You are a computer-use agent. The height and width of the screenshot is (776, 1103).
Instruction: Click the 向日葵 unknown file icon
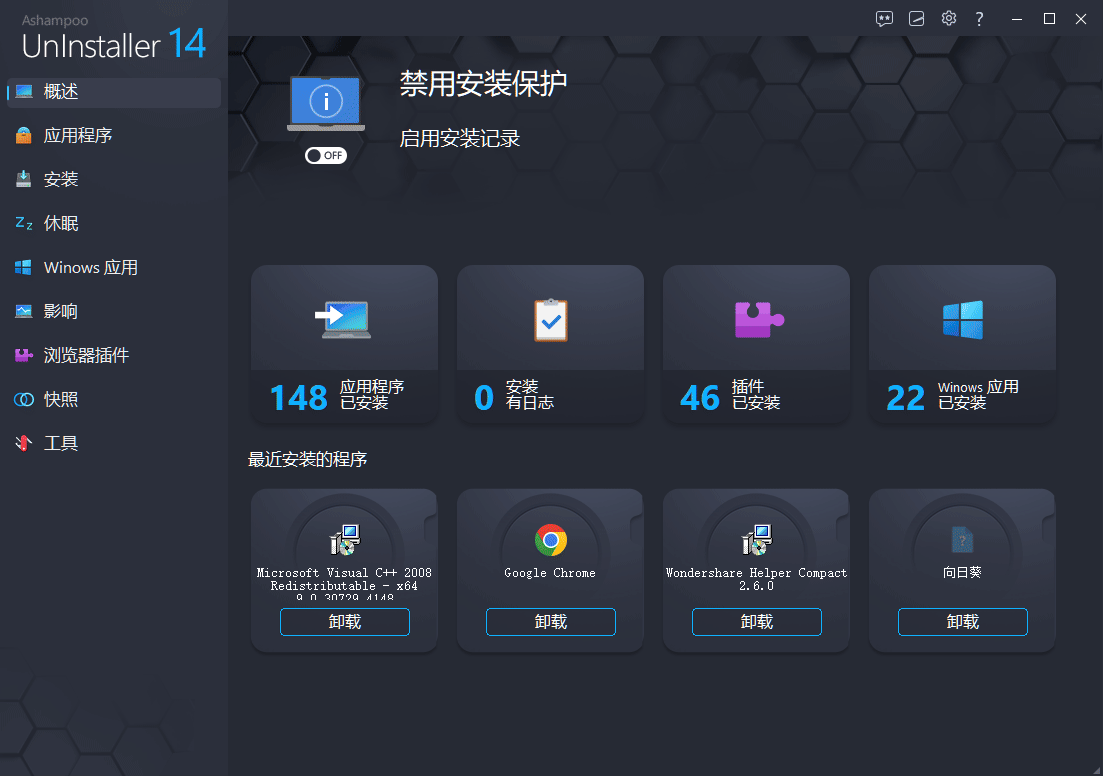[x=962, y=540]
